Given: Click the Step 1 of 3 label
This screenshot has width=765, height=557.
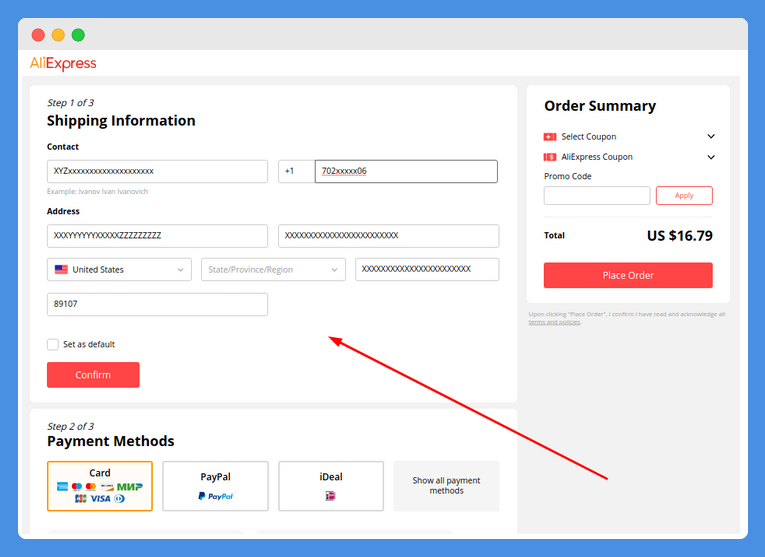Looking at the screenshot, I should 70,103.
